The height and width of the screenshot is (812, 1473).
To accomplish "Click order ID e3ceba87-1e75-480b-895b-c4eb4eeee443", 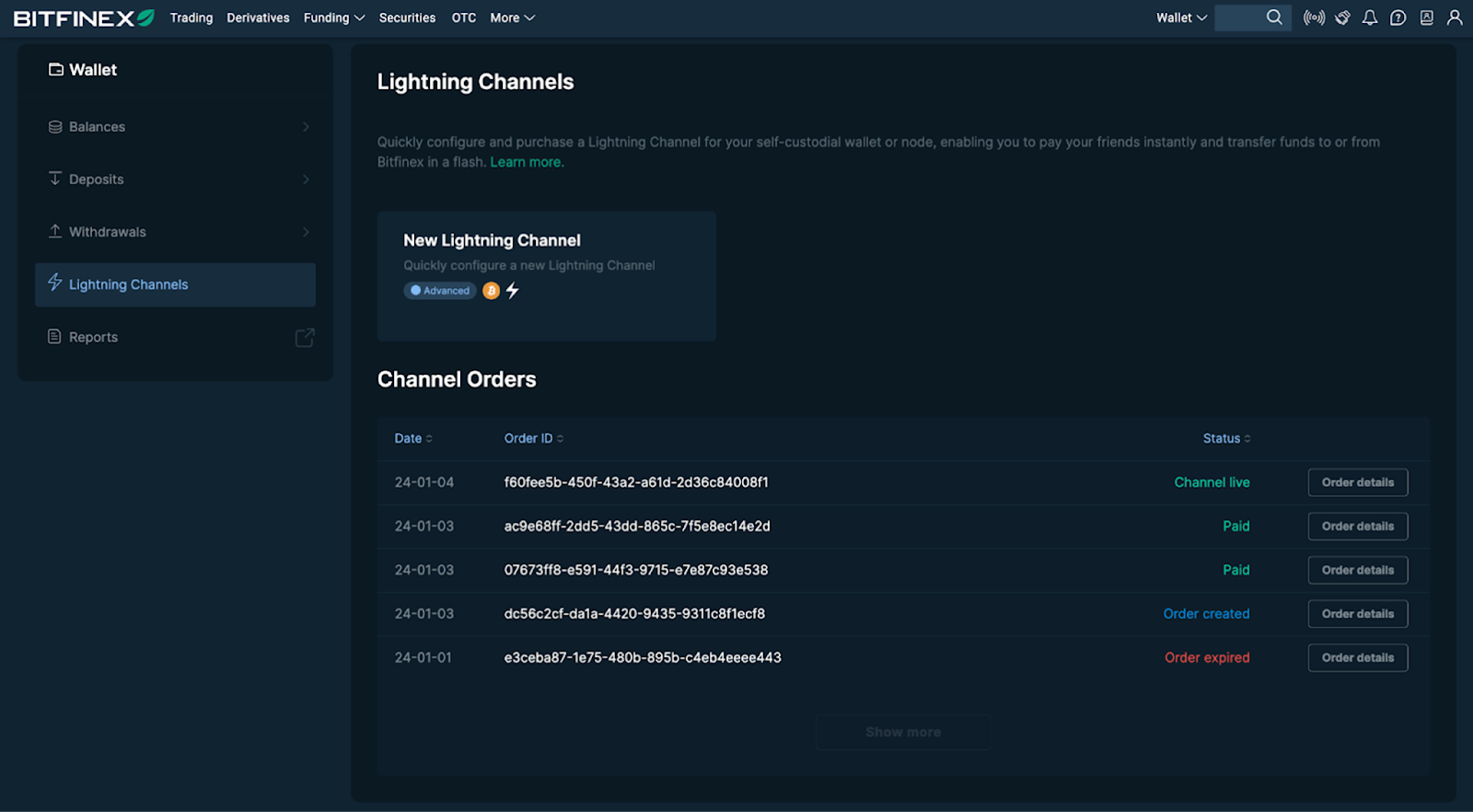I will coord(643,657).
